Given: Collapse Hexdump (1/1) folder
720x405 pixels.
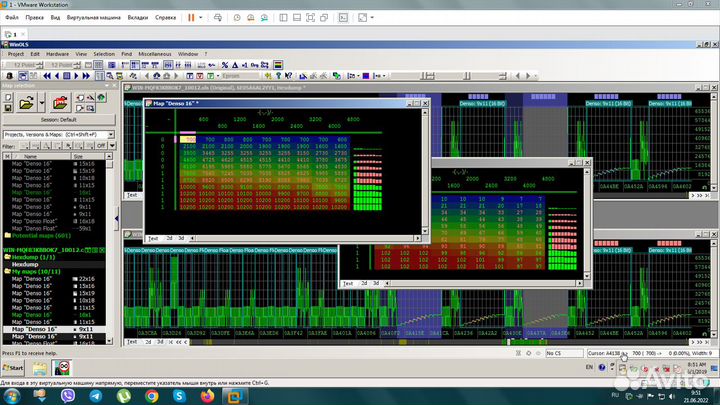Looking at the screenshot, I should point(29,257).
